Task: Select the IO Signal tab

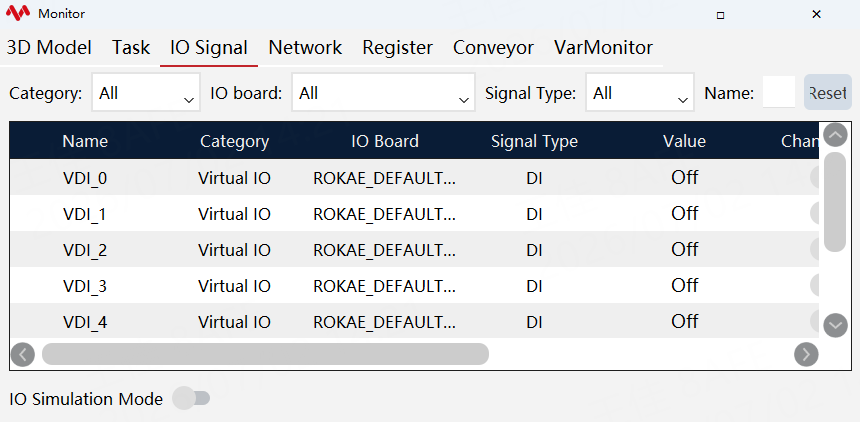Action: pos(209,48)
